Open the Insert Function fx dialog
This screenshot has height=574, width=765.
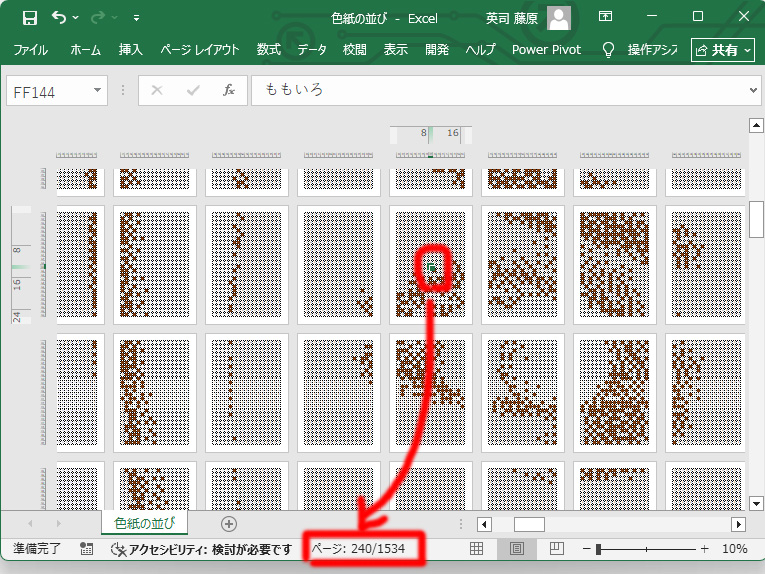(228, 90)
